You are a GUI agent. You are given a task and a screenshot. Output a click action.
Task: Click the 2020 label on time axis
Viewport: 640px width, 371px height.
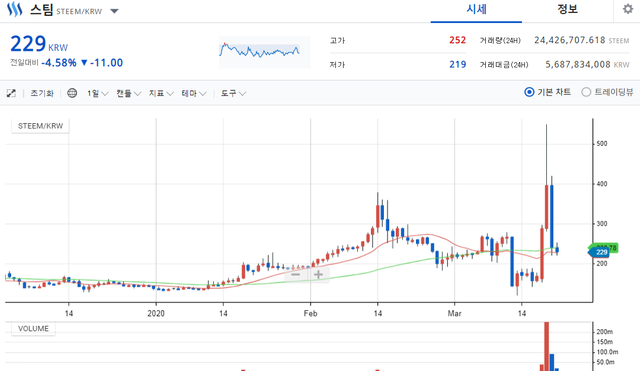click(x=156, y=313)
